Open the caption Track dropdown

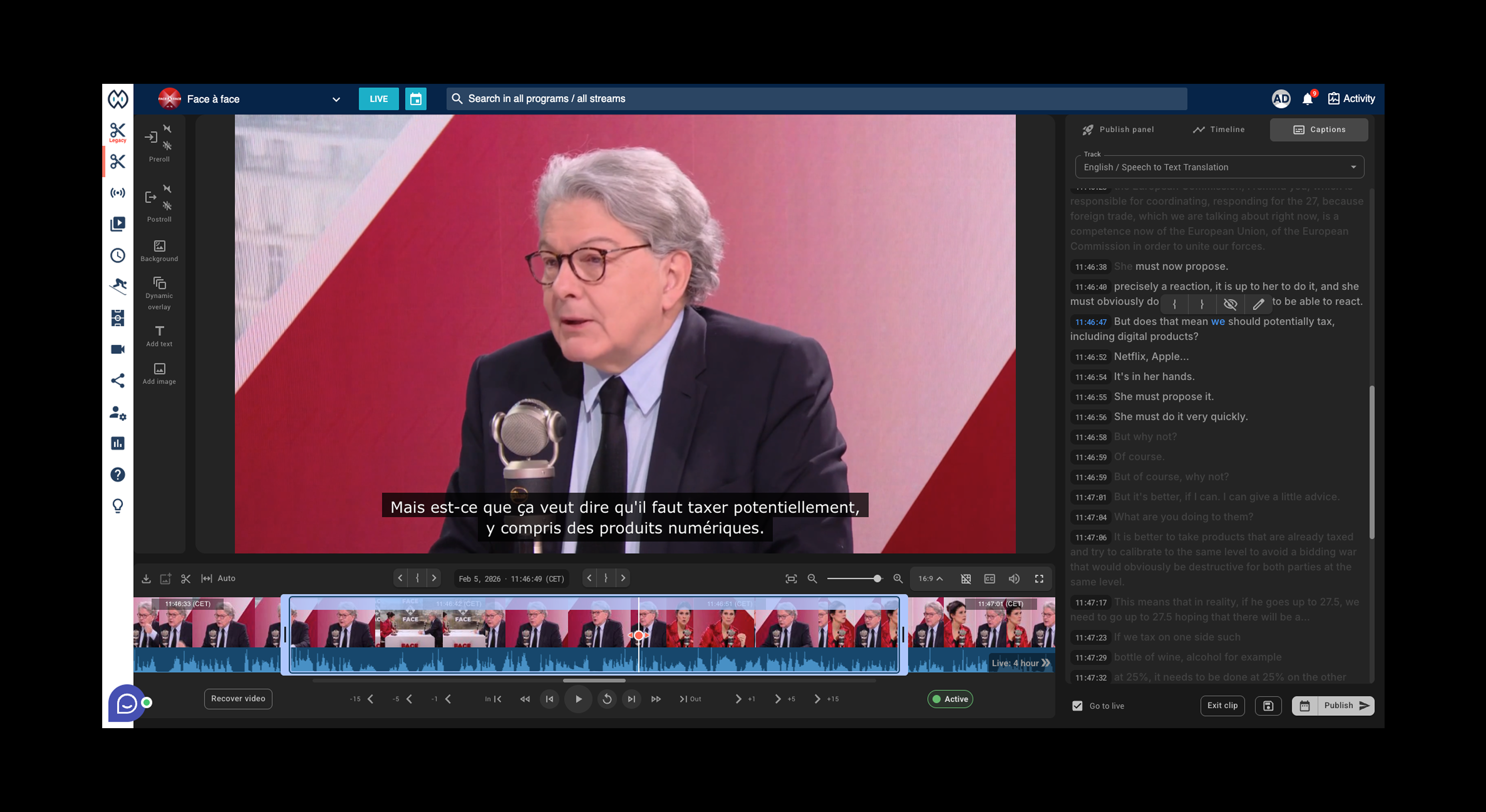[1219, 167]
